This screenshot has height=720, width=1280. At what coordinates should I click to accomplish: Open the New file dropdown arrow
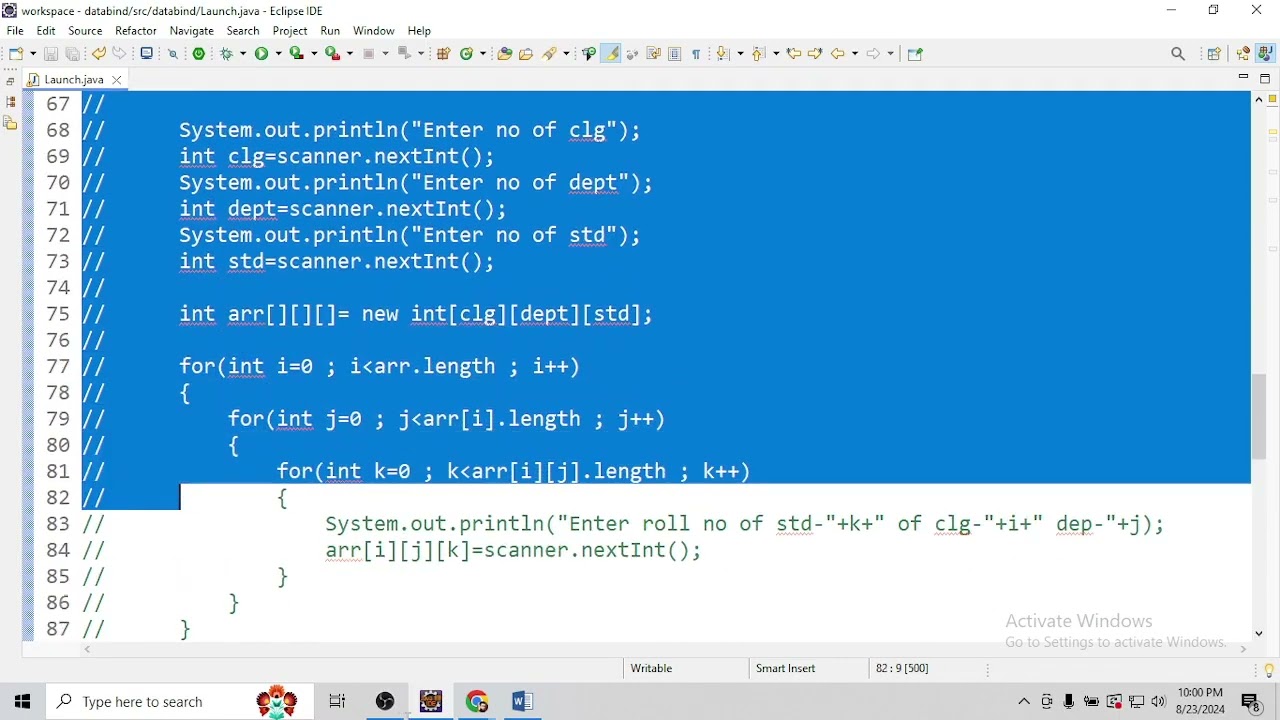click(x=32, y=54)
